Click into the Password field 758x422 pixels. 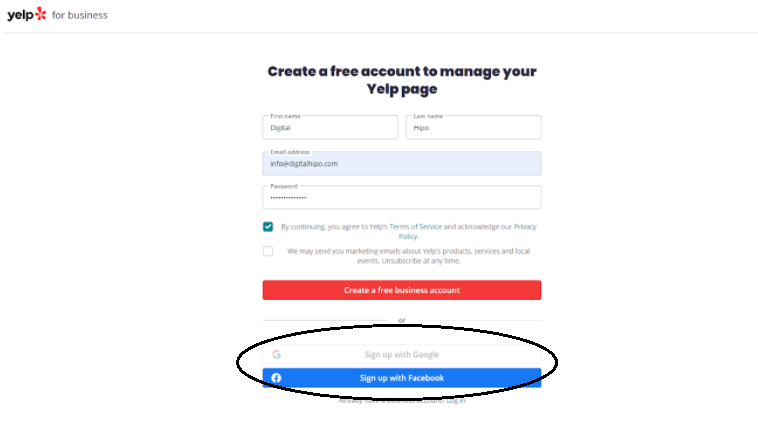[x=401, y=198]
